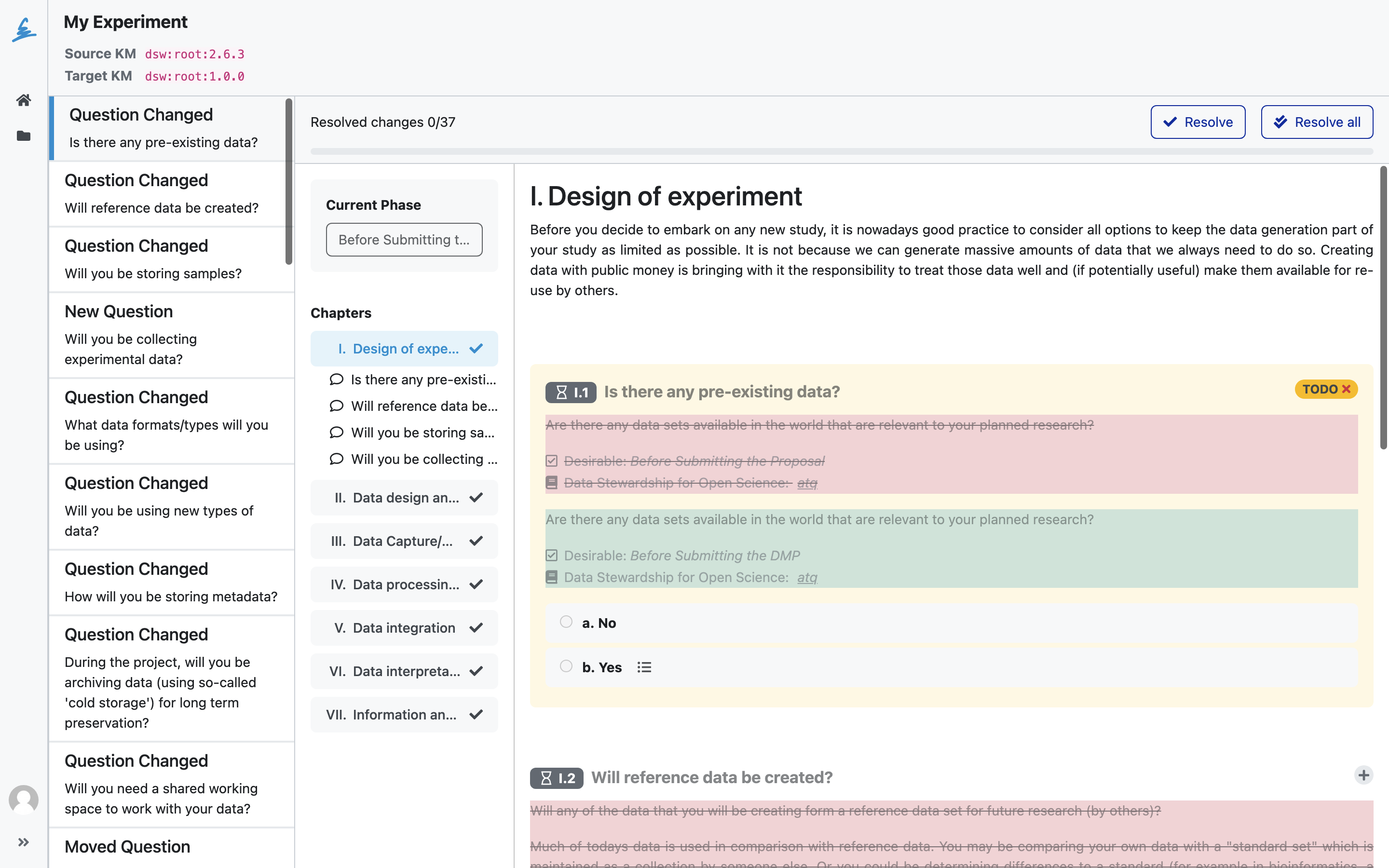Open the Current Phase dropdown
Viewport: 1389px width, 868px height.
404,239
